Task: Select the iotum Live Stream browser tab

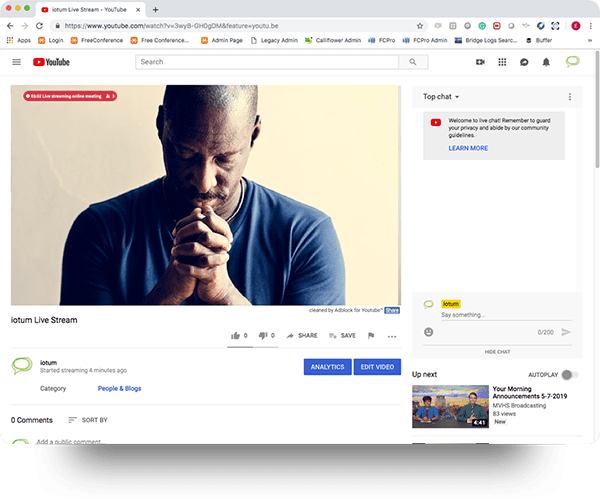Action: pos(90,10)
